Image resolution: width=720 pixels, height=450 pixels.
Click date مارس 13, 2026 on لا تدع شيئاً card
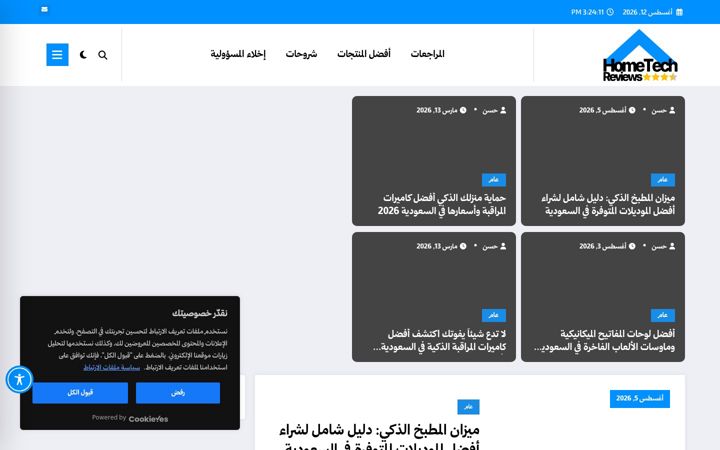tap(441, 246)
